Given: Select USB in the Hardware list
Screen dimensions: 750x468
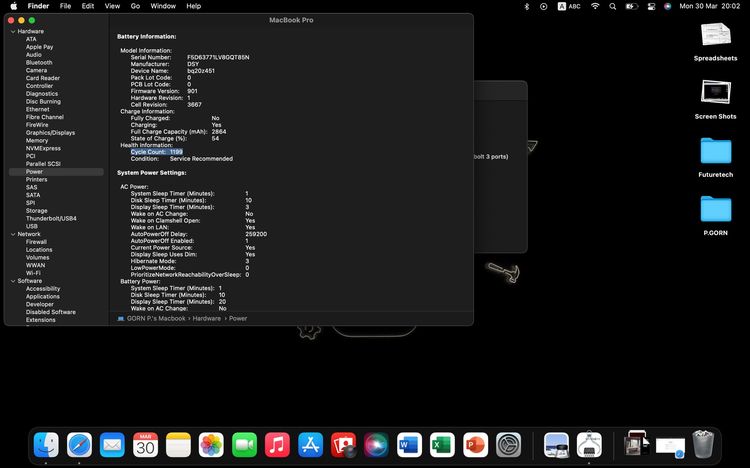Looking at the screenshot, I should click(x=32, y=226).
